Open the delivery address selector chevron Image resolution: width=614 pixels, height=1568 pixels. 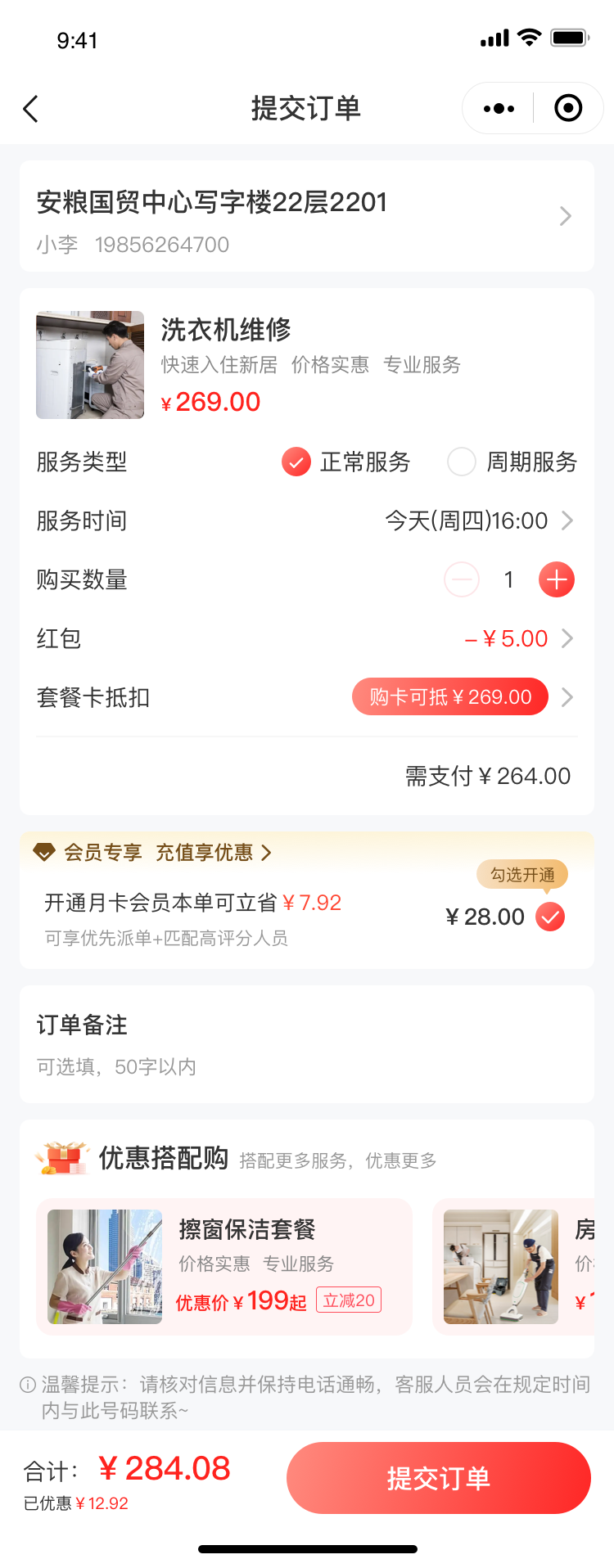[565, 216]
